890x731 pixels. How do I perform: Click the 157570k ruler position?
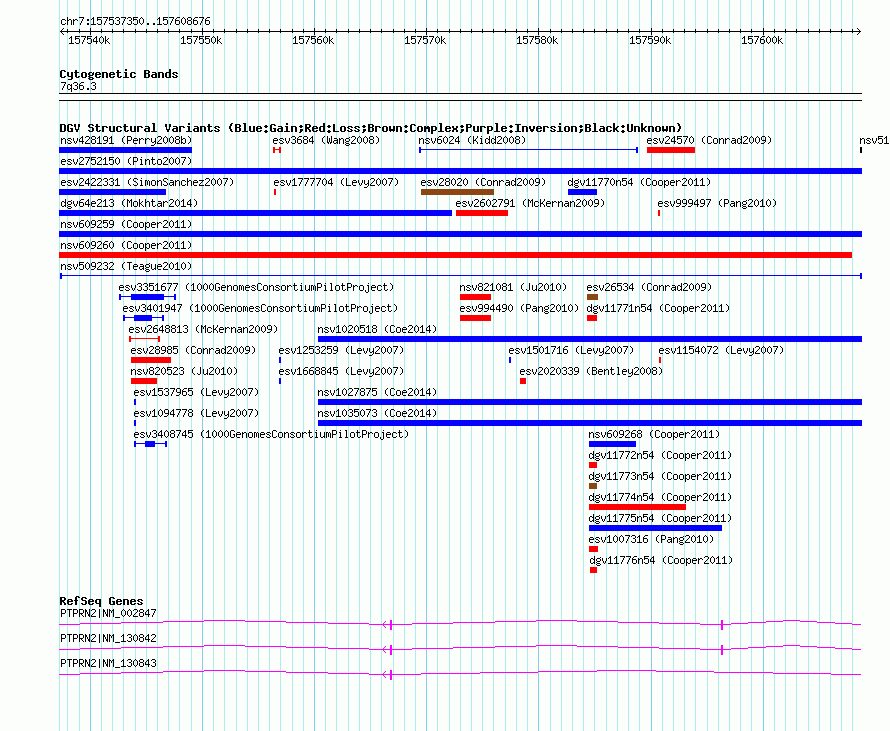point(425,40)
